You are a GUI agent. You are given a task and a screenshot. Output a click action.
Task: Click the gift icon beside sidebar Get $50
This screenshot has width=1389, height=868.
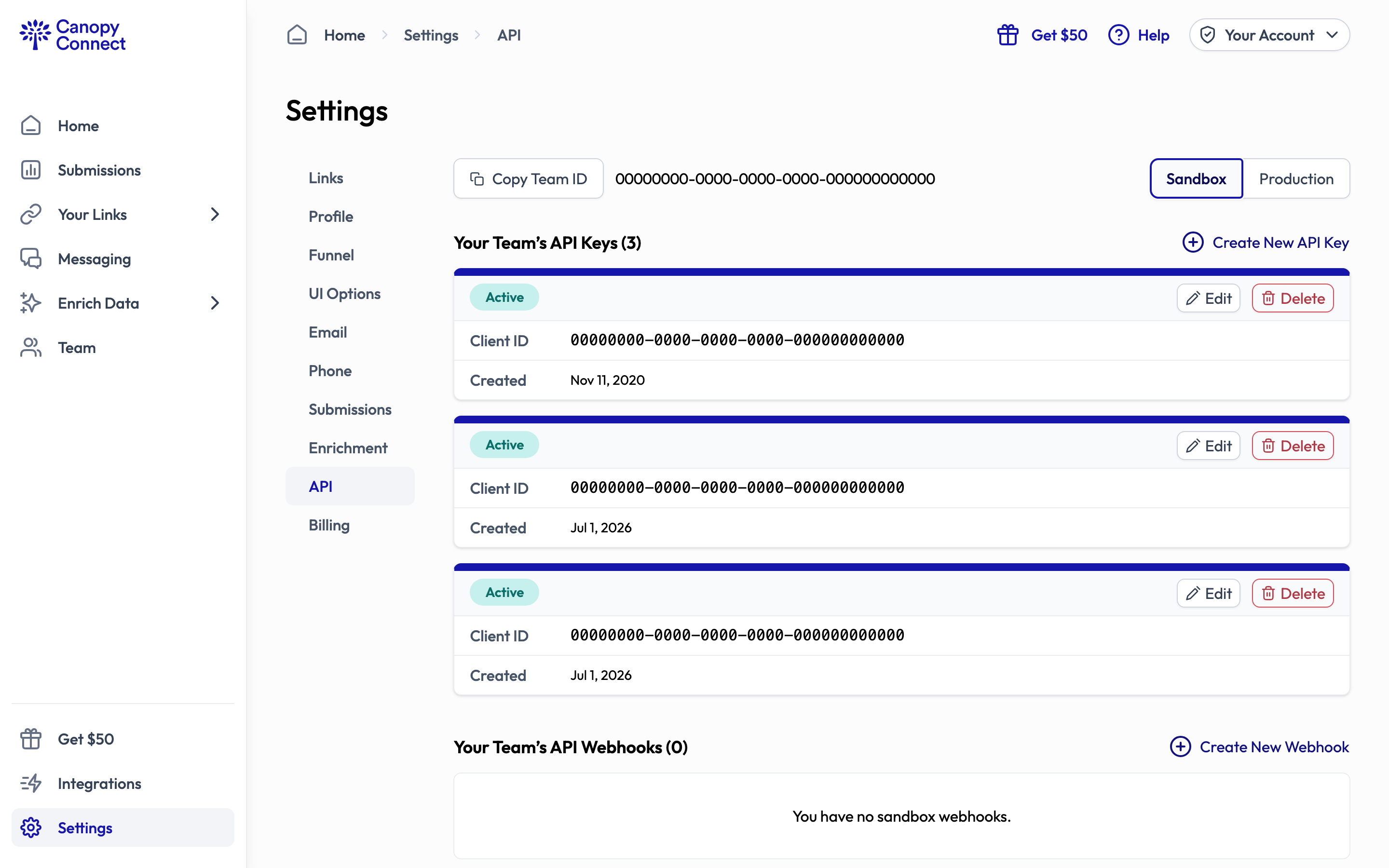pos(31,739)
